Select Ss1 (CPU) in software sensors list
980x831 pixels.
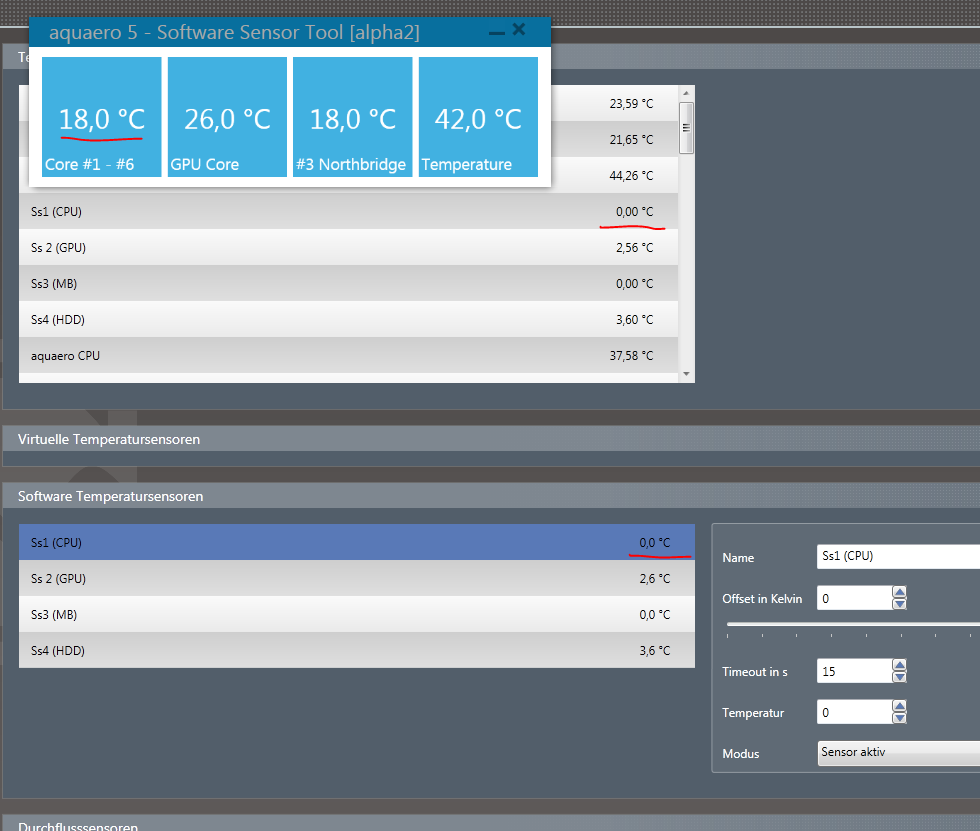pyautogui.click(x=357, y=542)
